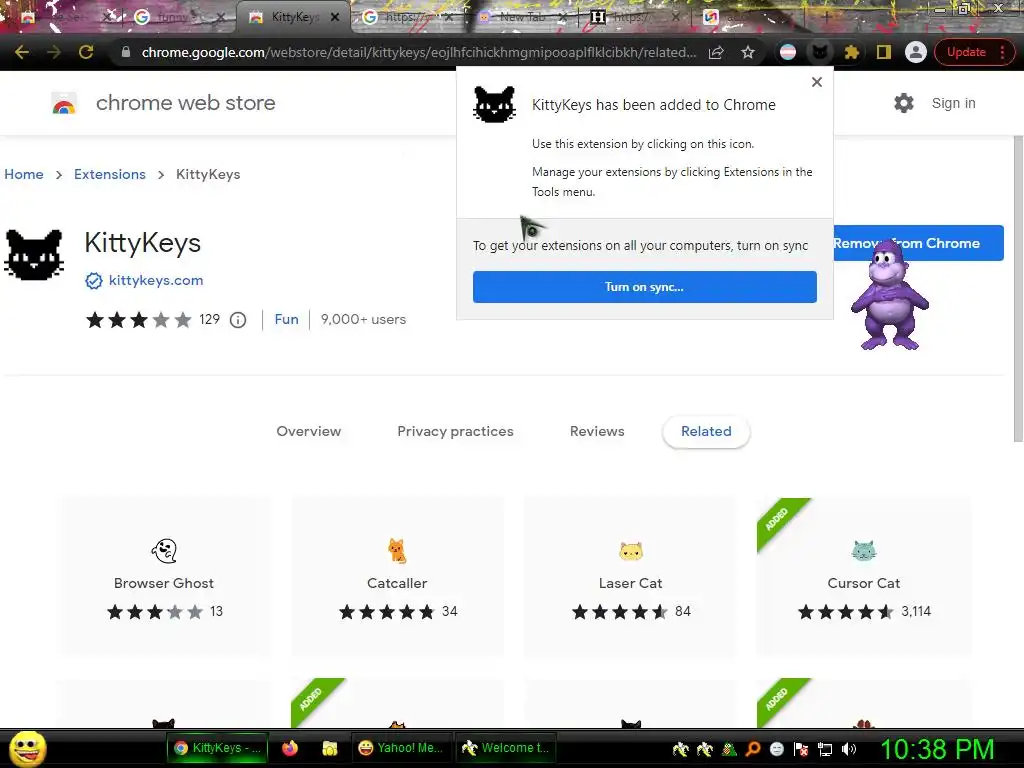Click Sign in link
This screenshot has width=1024, height=768.
click(953, 103)
